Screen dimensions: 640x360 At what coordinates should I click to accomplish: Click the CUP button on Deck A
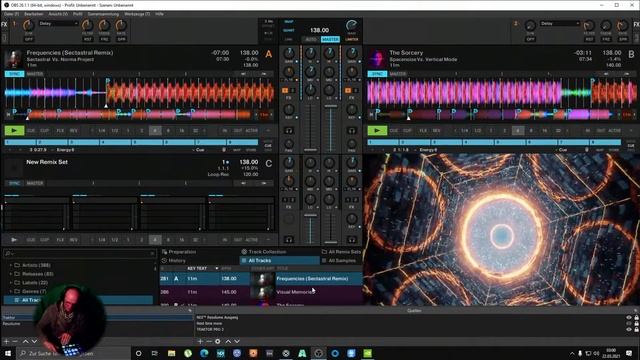44,131
